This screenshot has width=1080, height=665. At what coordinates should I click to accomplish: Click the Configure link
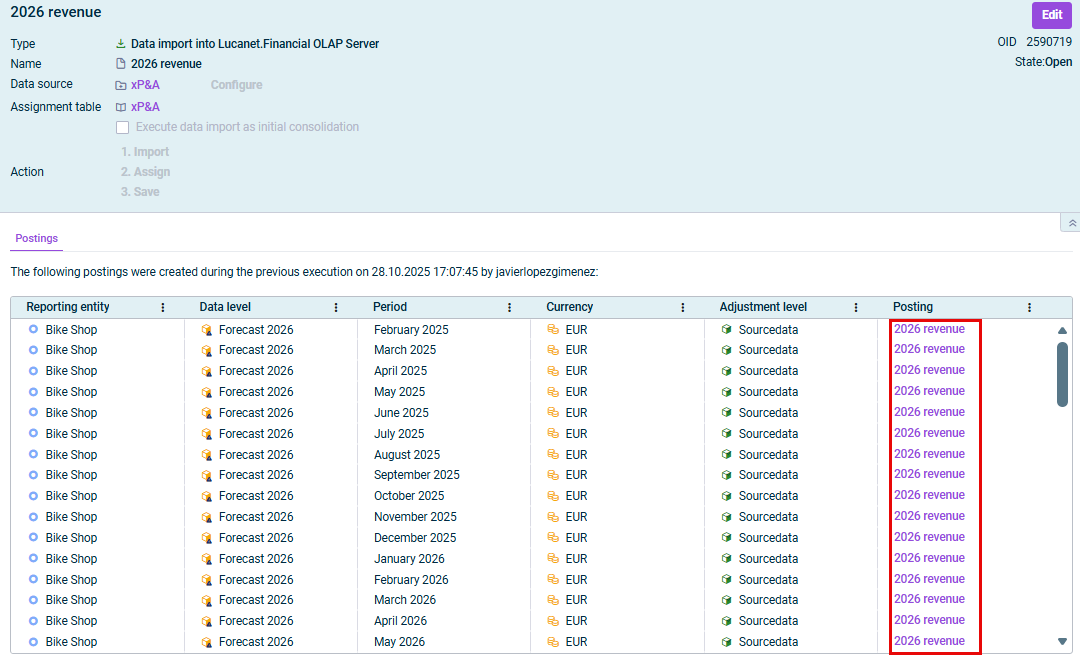click(x=236, y=85)
